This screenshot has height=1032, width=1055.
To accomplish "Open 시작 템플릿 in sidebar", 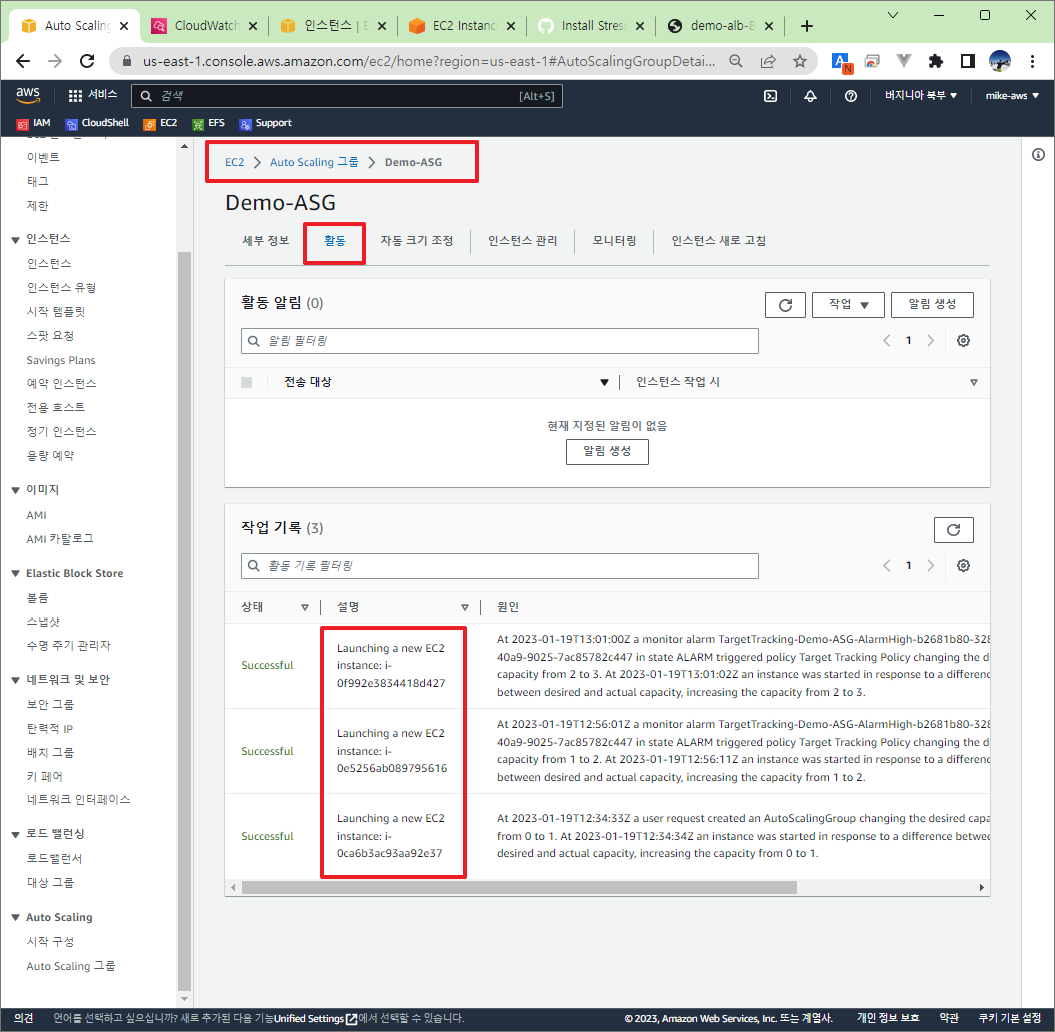I will click(56, 311).
